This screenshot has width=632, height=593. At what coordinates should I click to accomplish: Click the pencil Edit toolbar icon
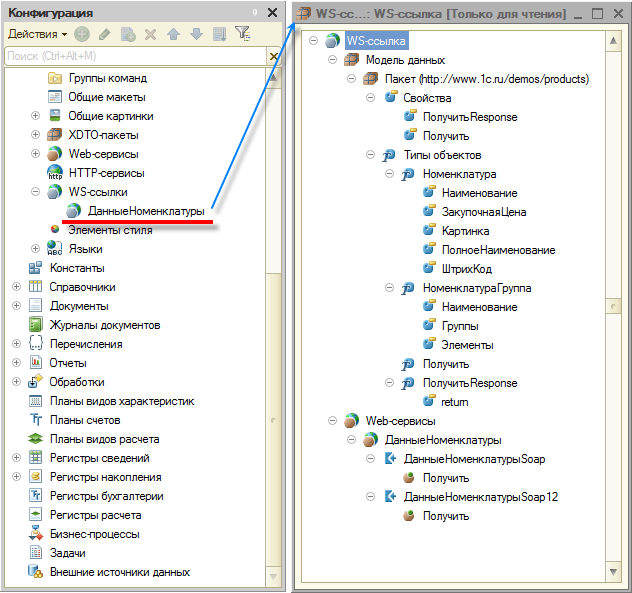click(x=105, y=34)
